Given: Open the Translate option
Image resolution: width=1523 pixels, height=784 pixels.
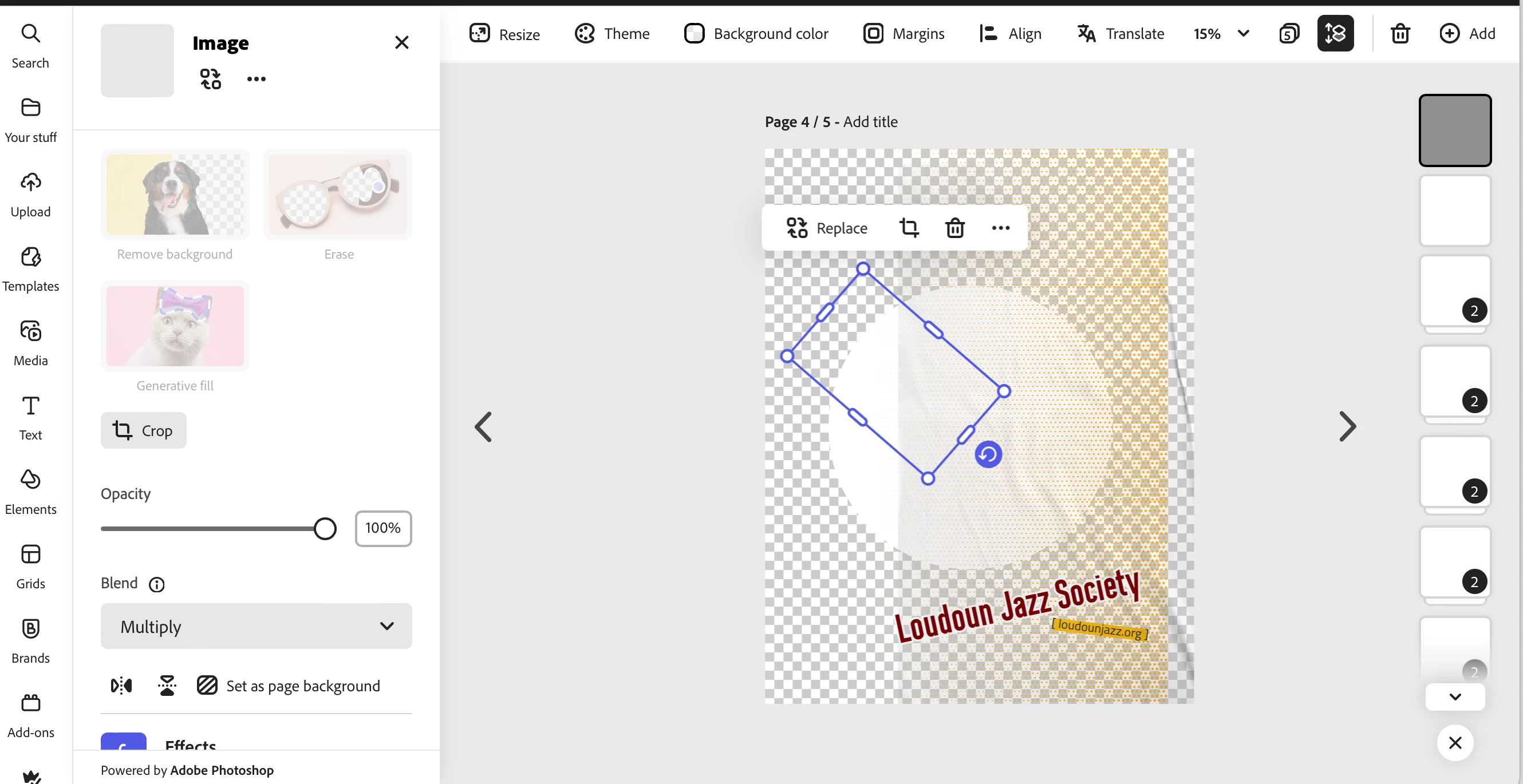Looking at the screenshot, I should click(x=1120, y=34).
